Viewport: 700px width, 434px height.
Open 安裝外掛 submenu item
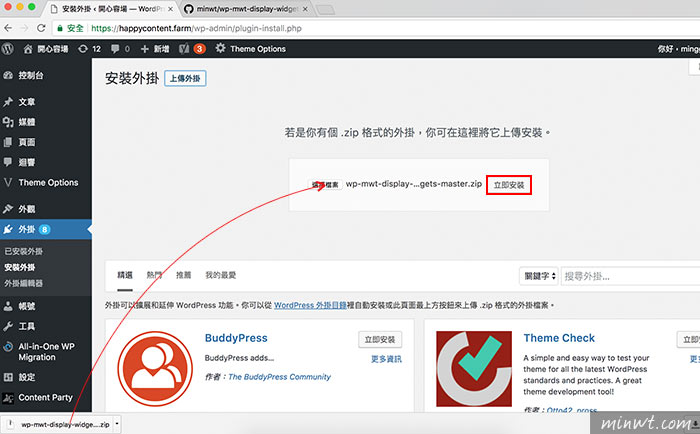[x=20, y=267]
